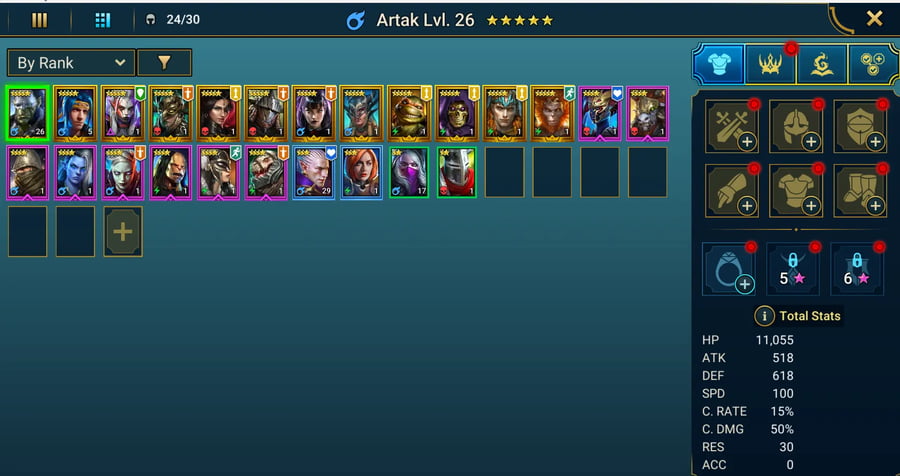Viewport: 900px width, 476px height.
Task: Switch to three-column list view
Action: pos(40,21)
